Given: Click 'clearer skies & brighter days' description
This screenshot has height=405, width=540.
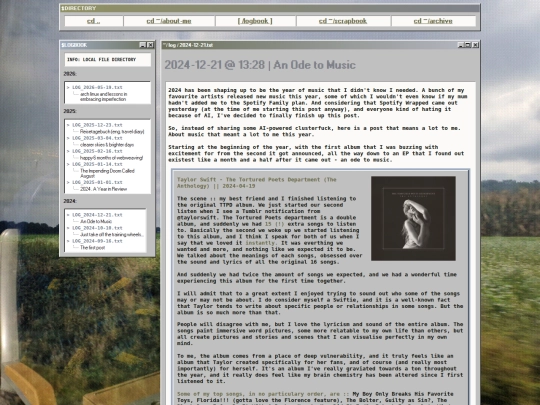Looking at the screenshot, I should [107, 145].
